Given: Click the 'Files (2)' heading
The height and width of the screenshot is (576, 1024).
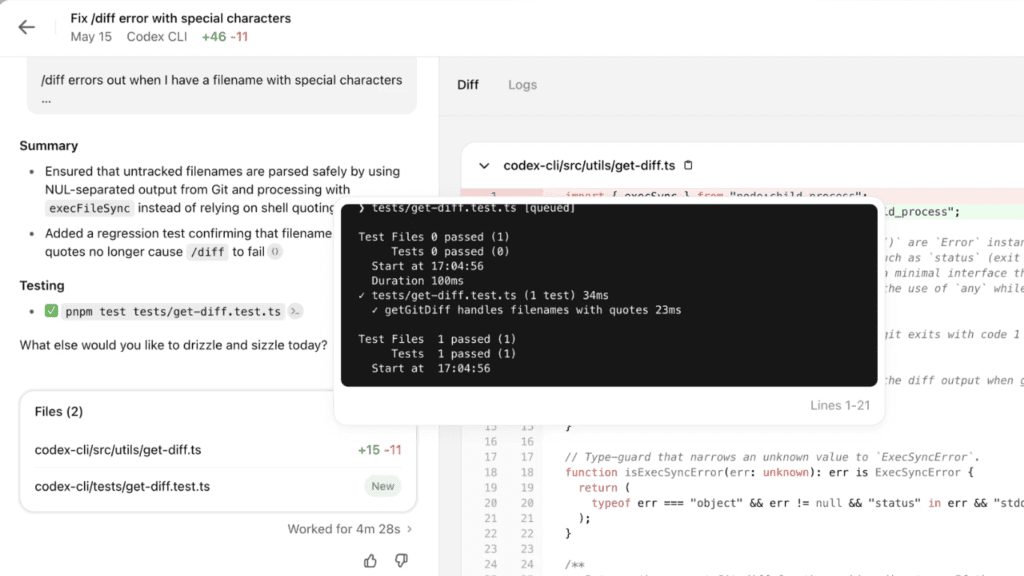Looking at the screenshot, I should [x=59, y=411].
